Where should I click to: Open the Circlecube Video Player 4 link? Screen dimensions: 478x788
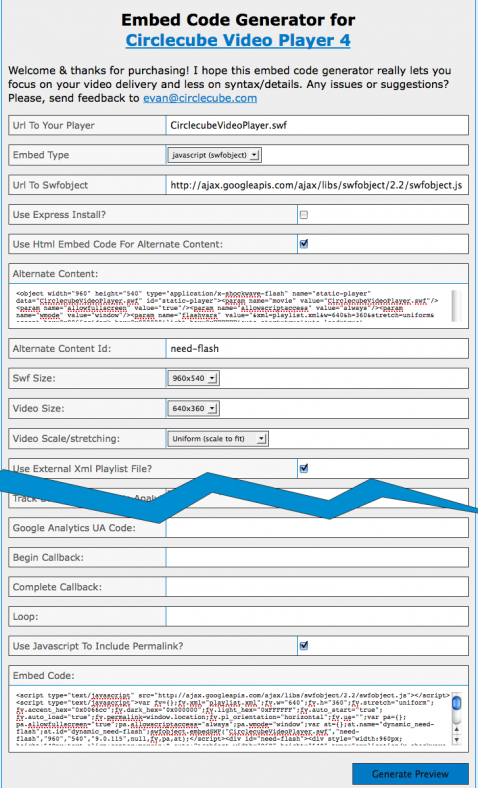coord(238,40)
